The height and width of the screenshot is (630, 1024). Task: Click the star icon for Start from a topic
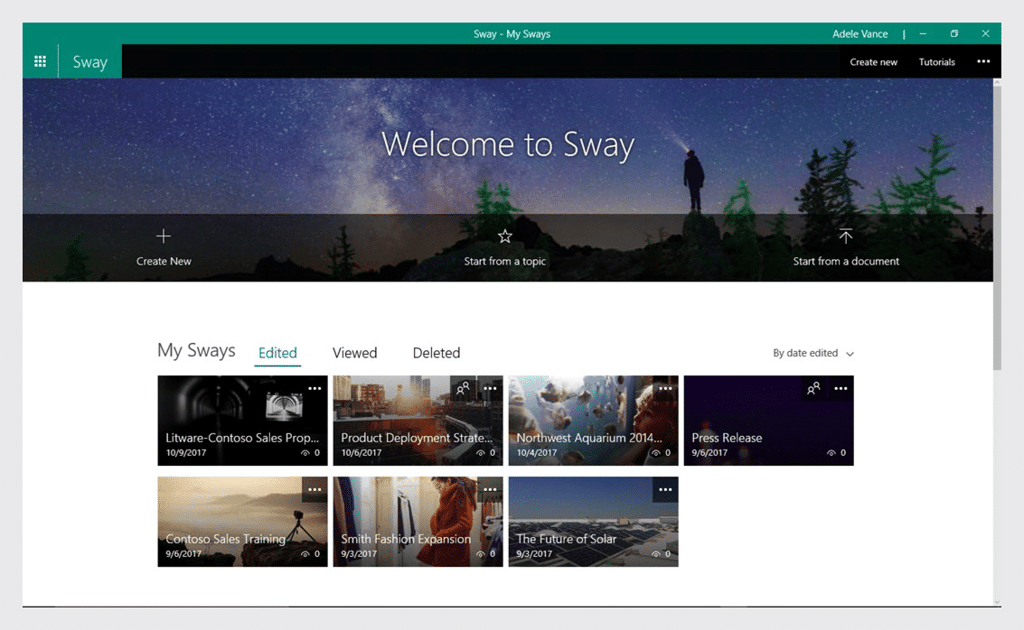[505, 236]
